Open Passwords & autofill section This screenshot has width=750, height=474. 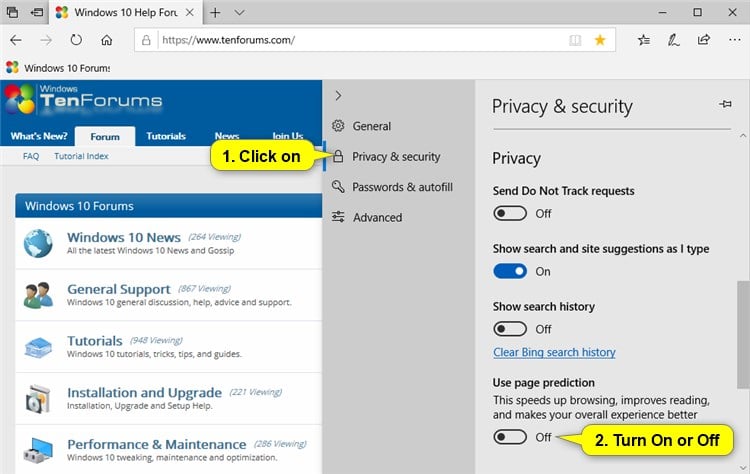402,187
